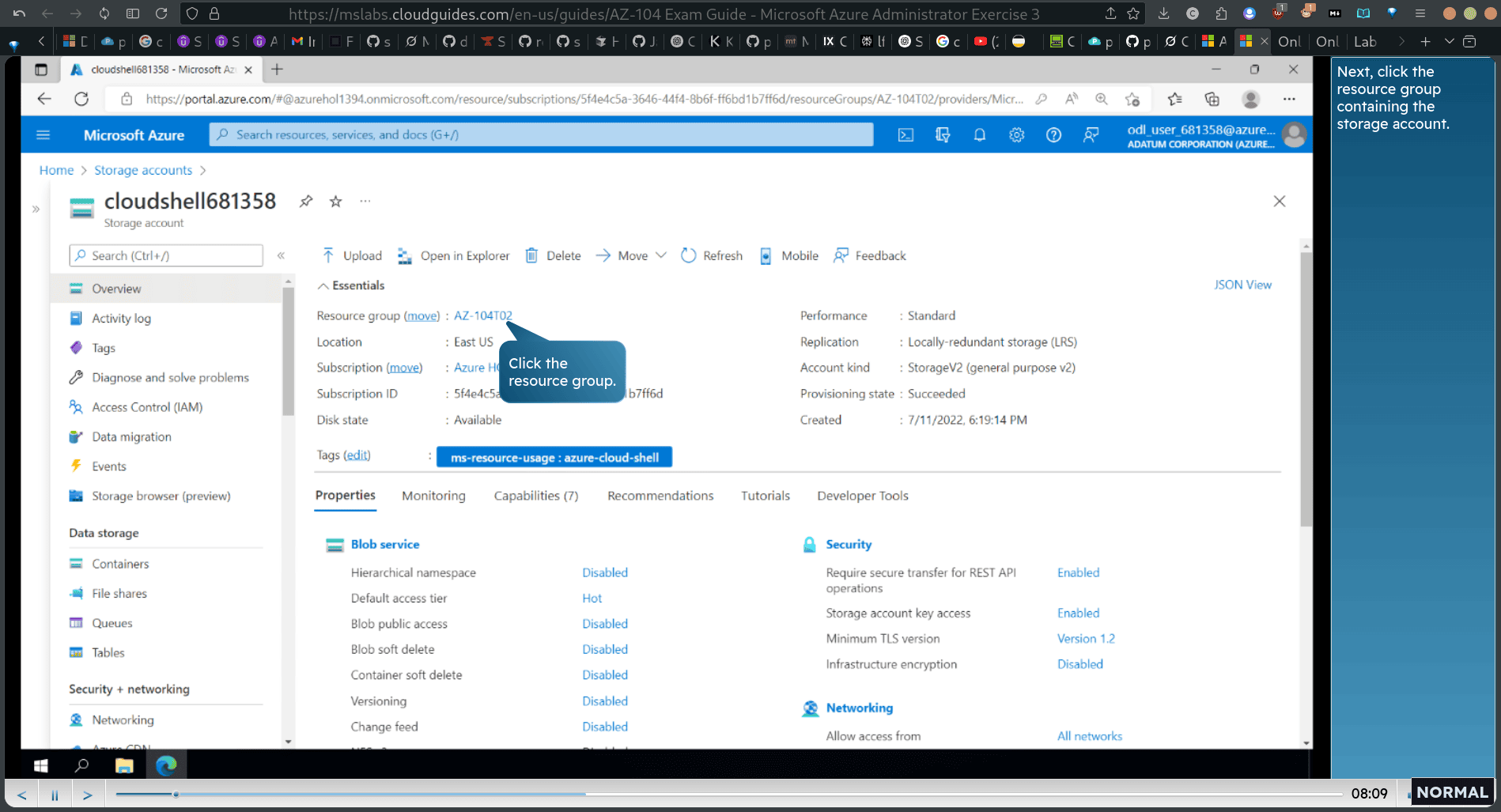Go to next guide step
Viewport: 1501px width, 812px height.
88,795
